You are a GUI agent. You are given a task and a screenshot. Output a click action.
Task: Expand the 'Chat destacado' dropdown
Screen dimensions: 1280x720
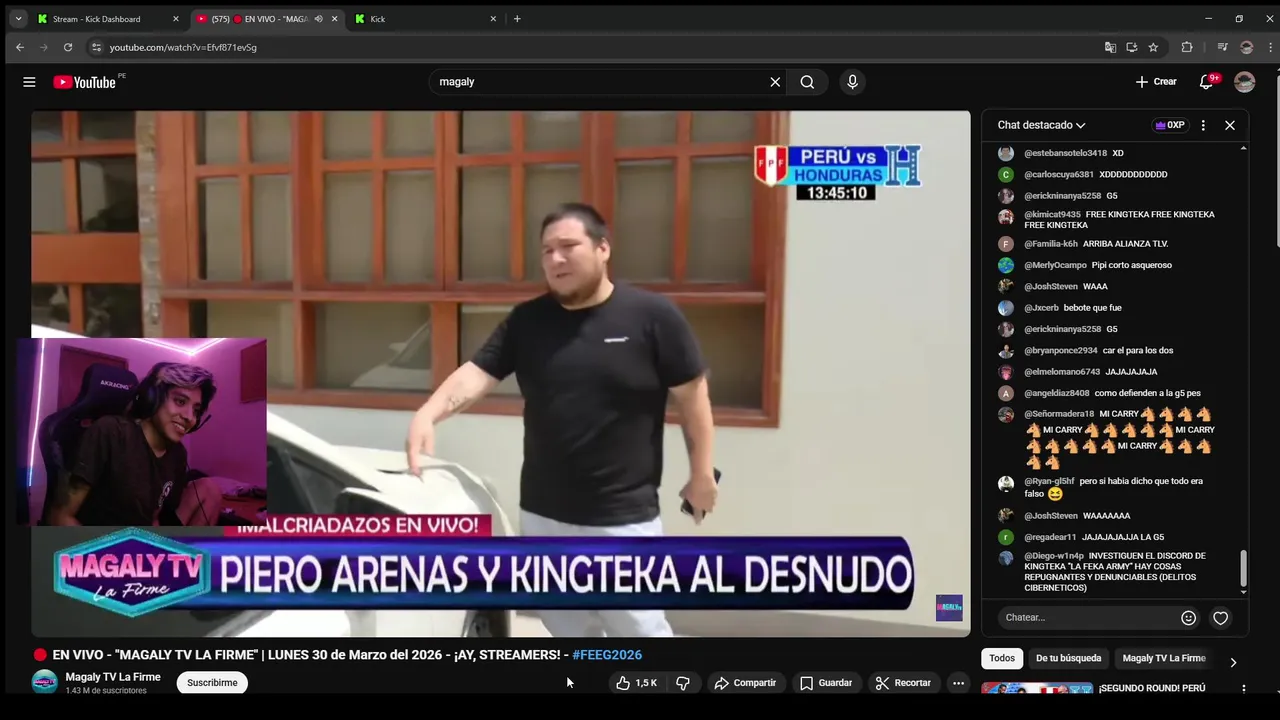tap(1041, 125)
